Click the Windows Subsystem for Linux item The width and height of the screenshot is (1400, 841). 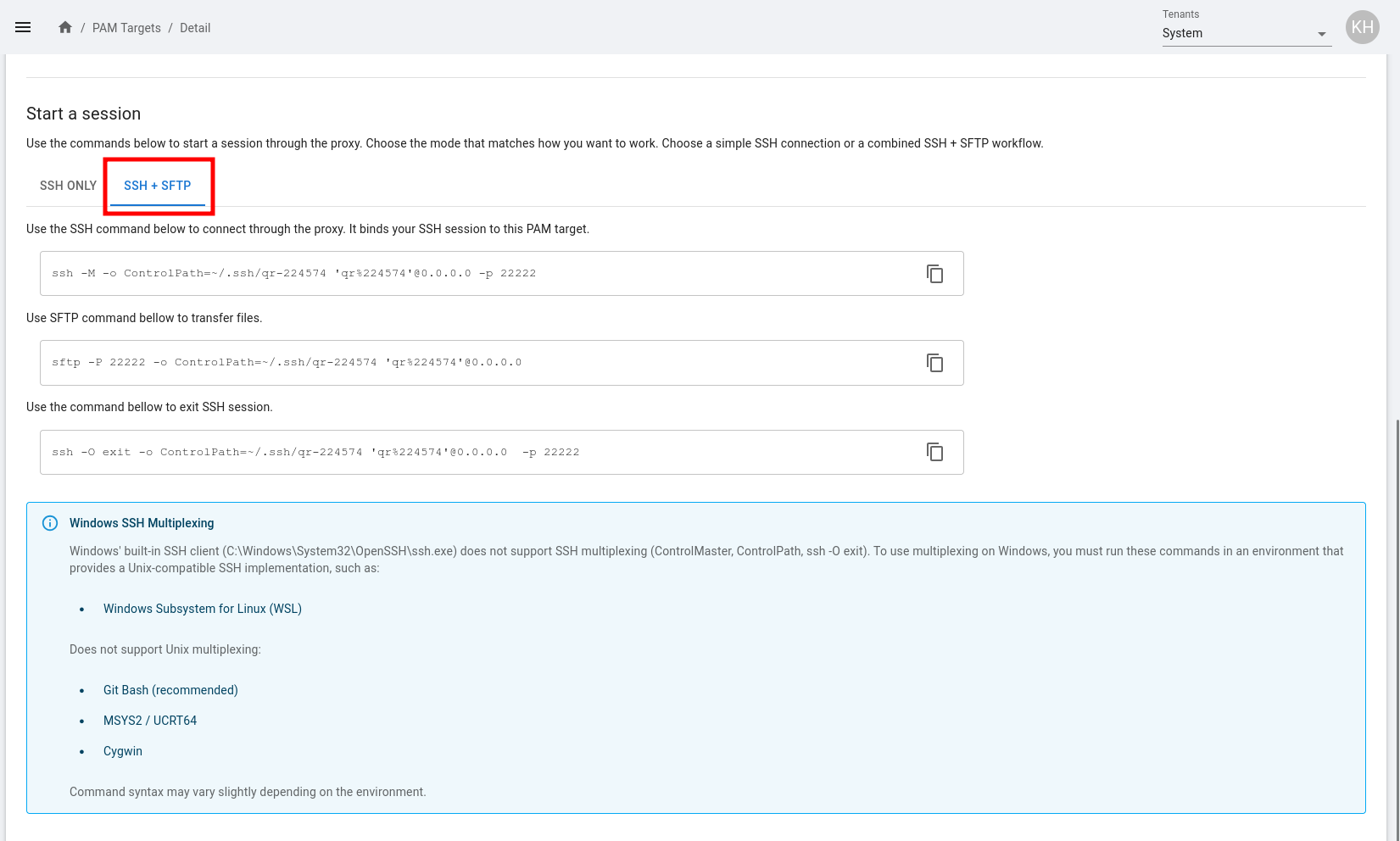[202, 609]
